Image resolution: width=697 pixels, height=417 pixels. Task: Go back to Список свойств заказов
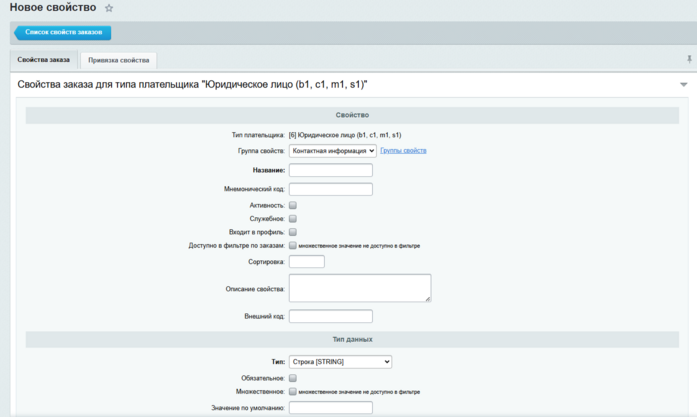pyautogui.click(x=63, y=32)
